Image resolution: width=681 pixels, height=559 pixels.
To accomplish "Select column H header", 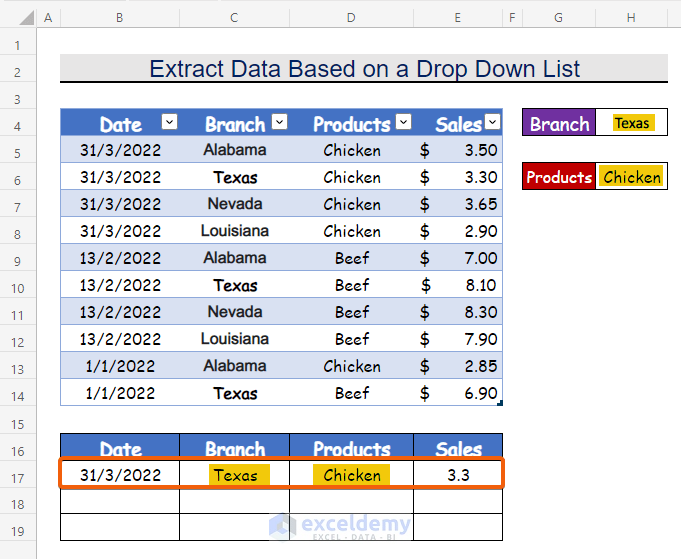I will 631,18.
